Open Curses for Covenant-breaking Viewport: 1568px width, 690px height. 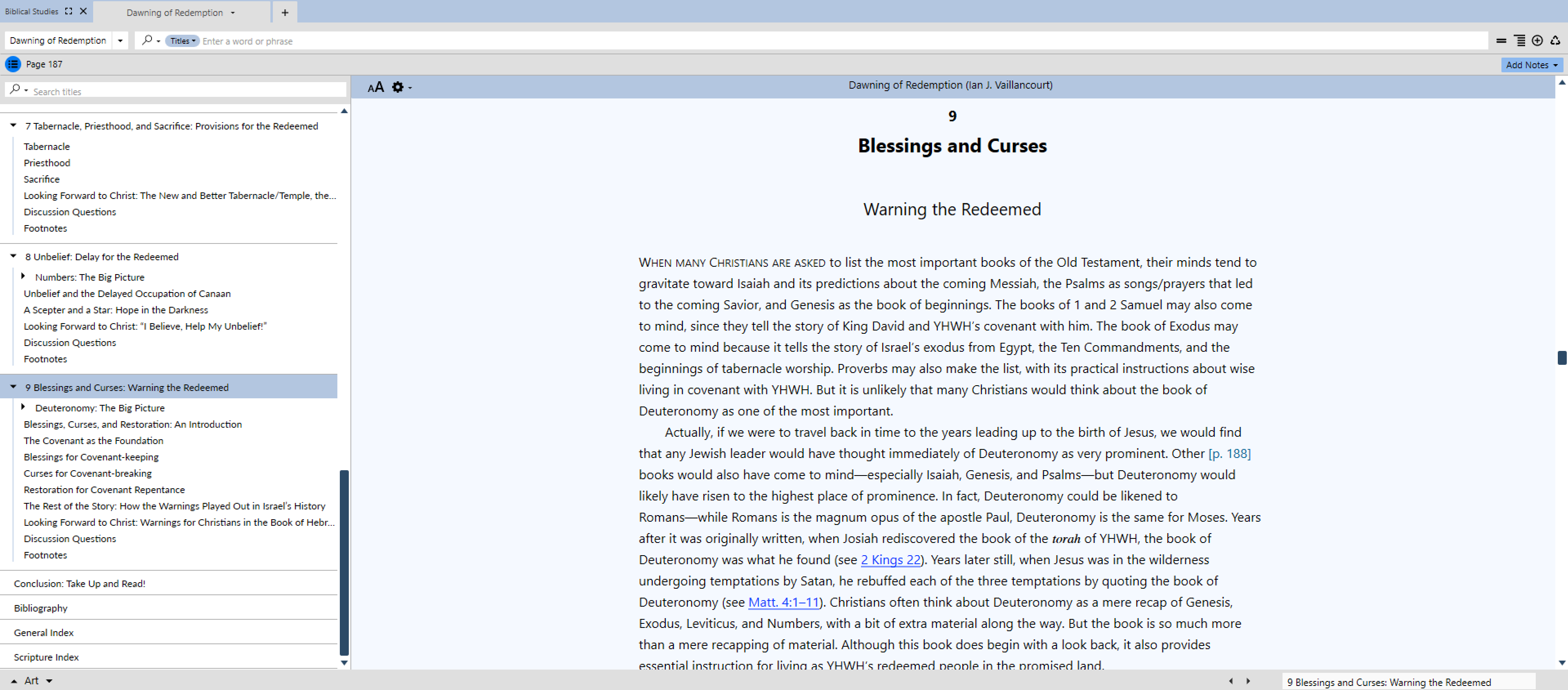(x=88, y=474)
